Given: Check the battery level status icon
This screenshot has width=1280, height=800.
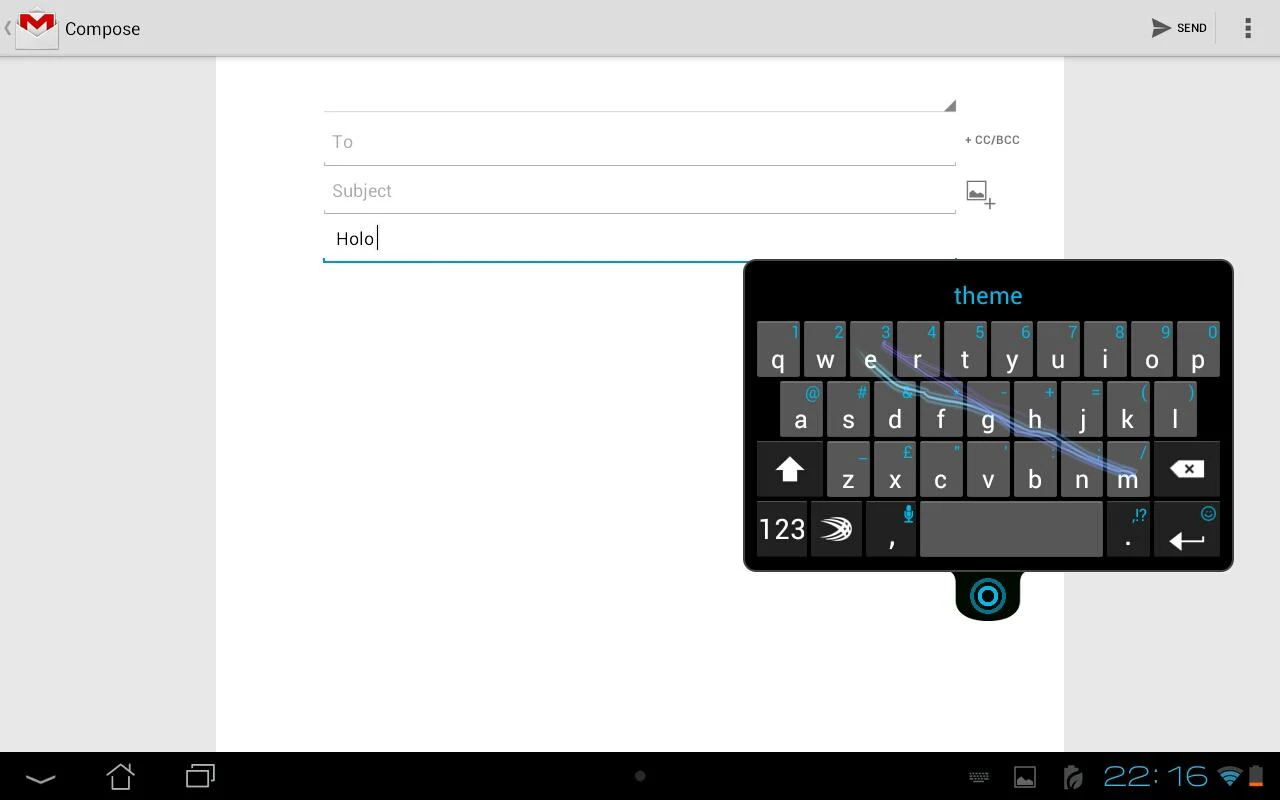Looking at the screenshot, I should [x=1257, y=776].
